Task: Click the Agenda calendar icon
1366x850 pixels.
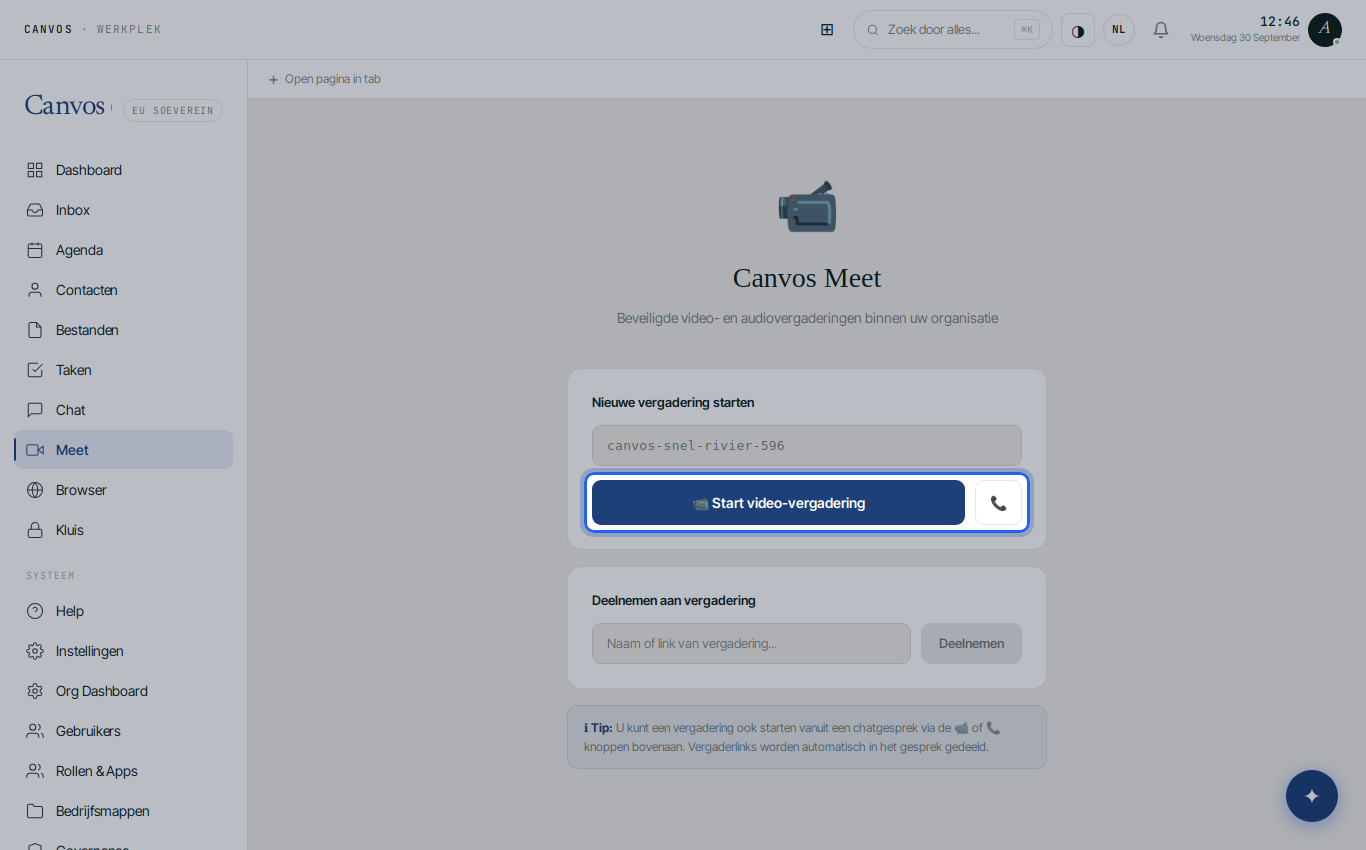Action: click(x=35, y=250)
